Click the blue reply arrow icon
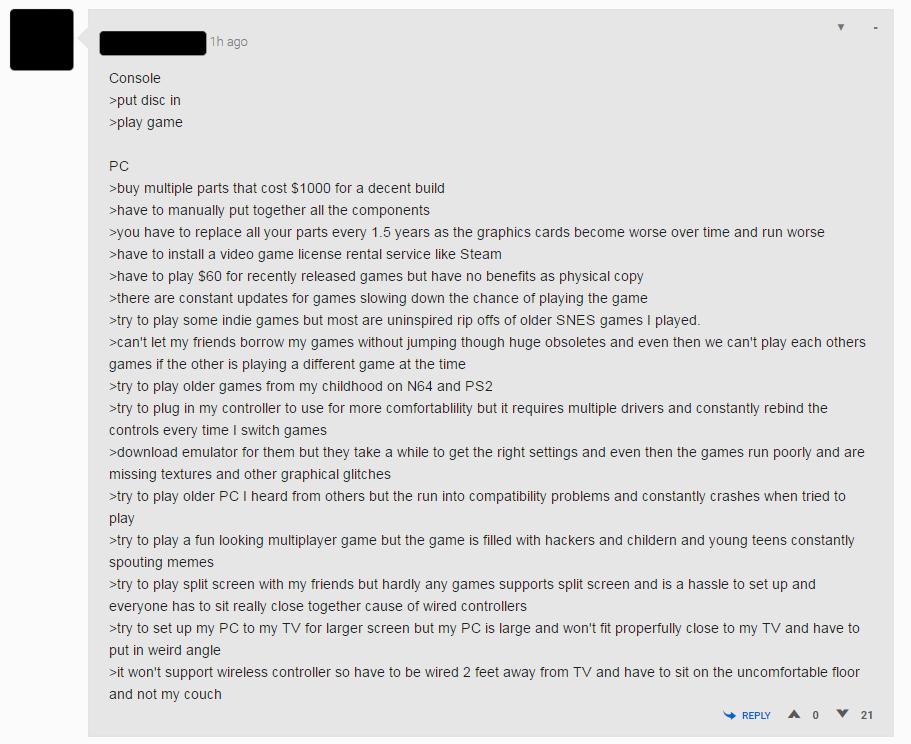 click(729, 716)
